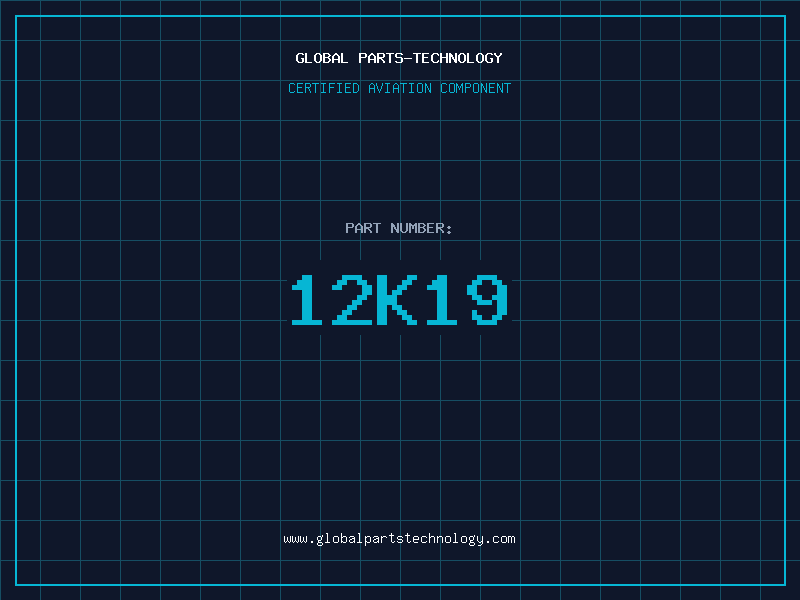
Task: Open the www.globalpartstechnology.com link
Action: tap(399, 539)
